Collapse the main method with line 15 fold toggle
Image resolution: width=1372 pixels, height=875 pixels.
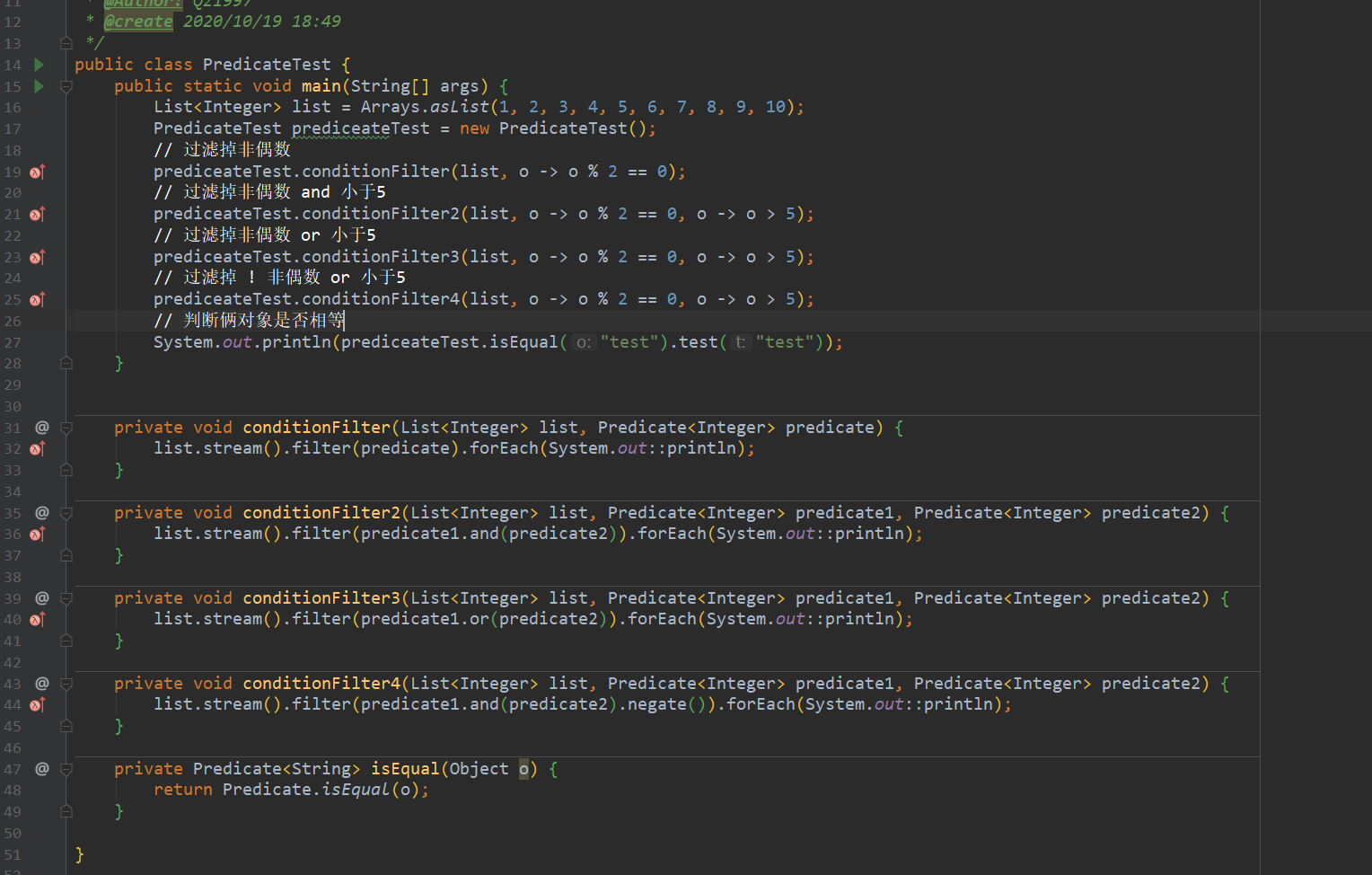66,86
